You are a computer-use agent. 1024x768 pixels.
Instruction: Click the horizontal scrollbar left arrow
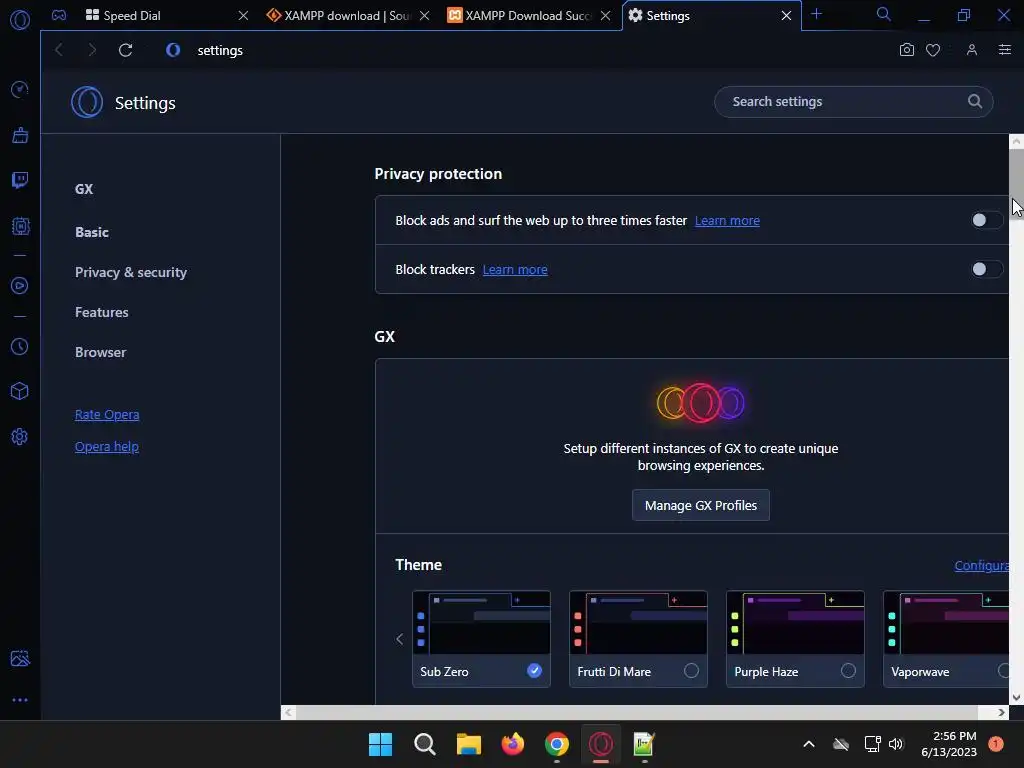[x=288, y=712]
